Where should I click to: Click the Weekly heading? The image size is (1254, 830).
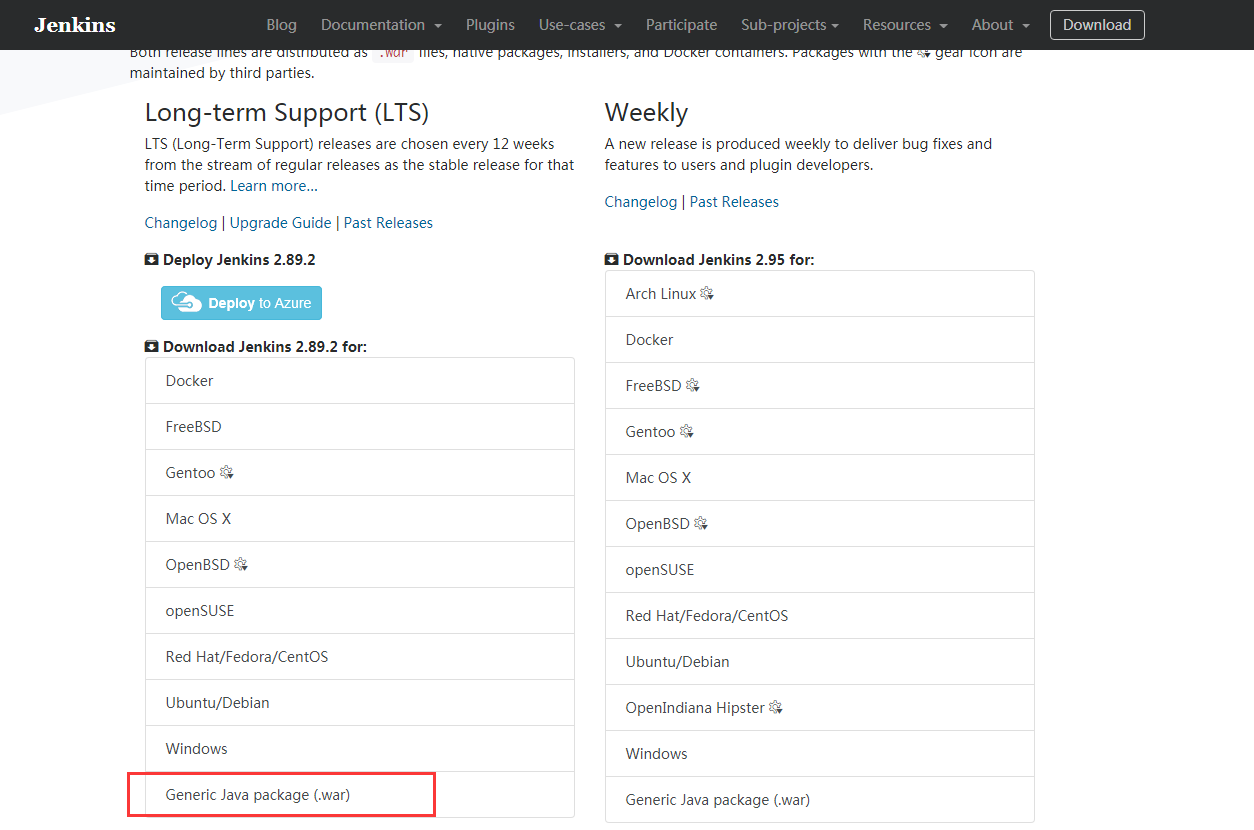tap(646, 112)
